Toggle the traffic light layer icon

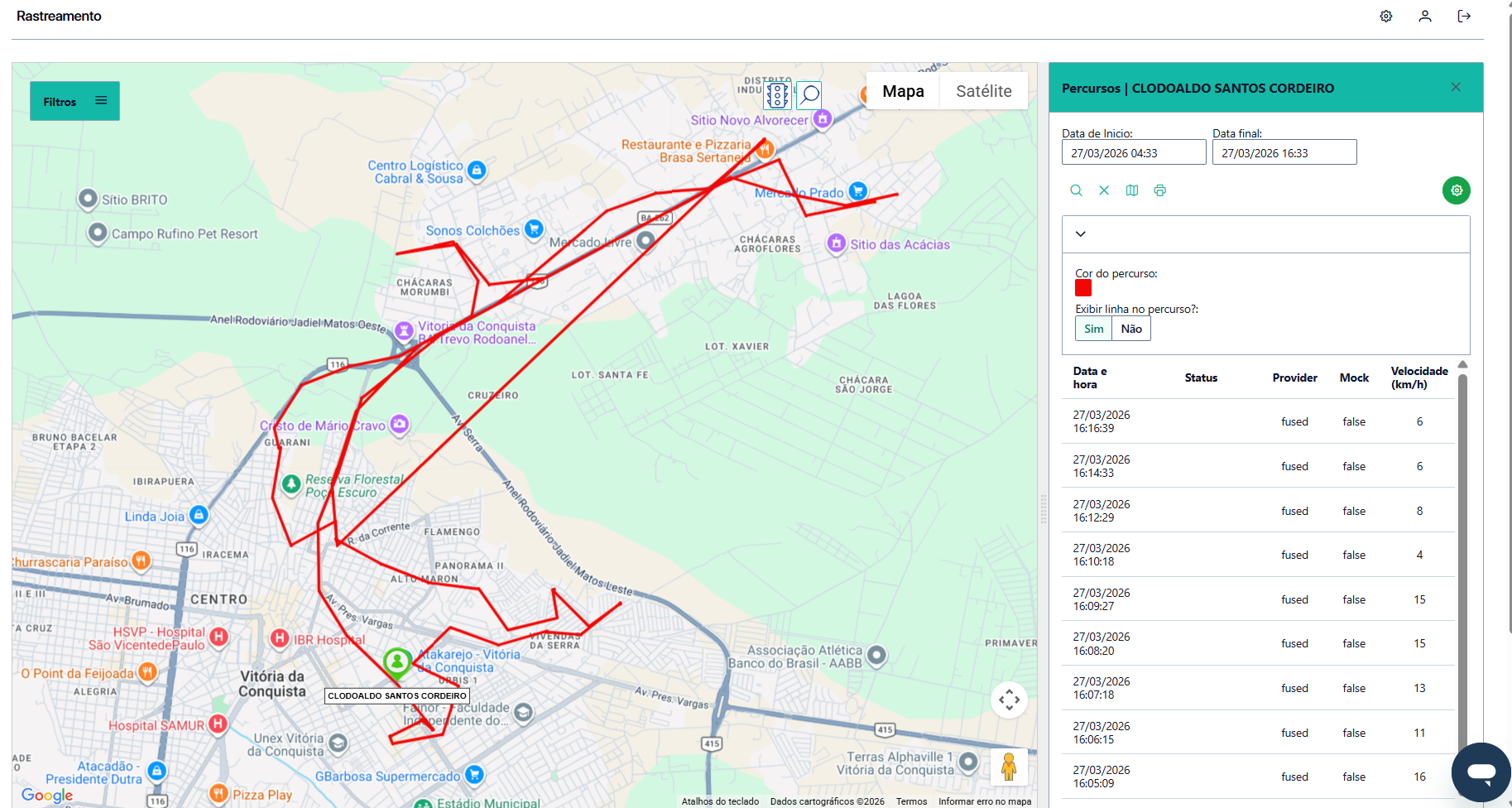point(776,95)
